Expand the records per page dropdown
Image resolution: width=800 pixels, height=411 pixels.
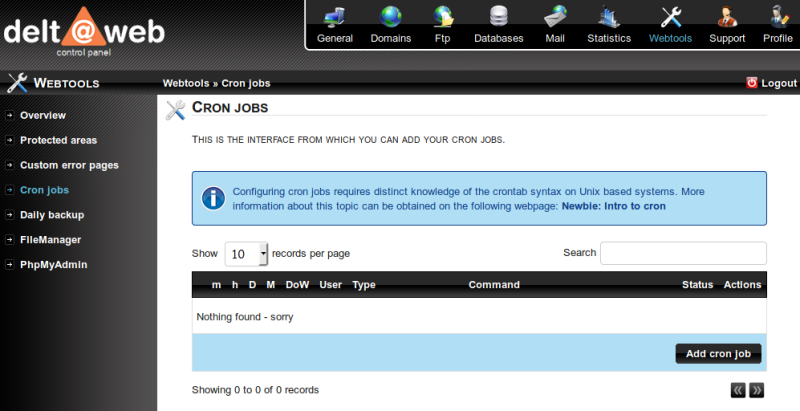click(247, 254)
